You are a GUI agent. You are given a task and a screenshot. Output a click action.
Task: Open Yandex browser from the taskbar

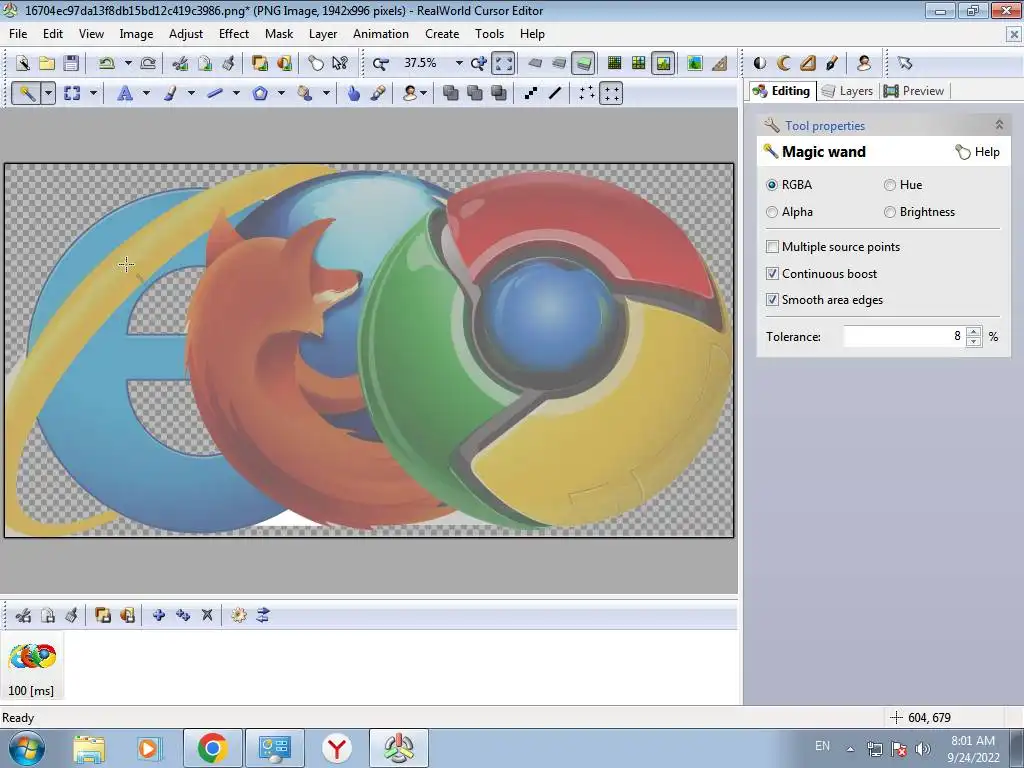337,748
